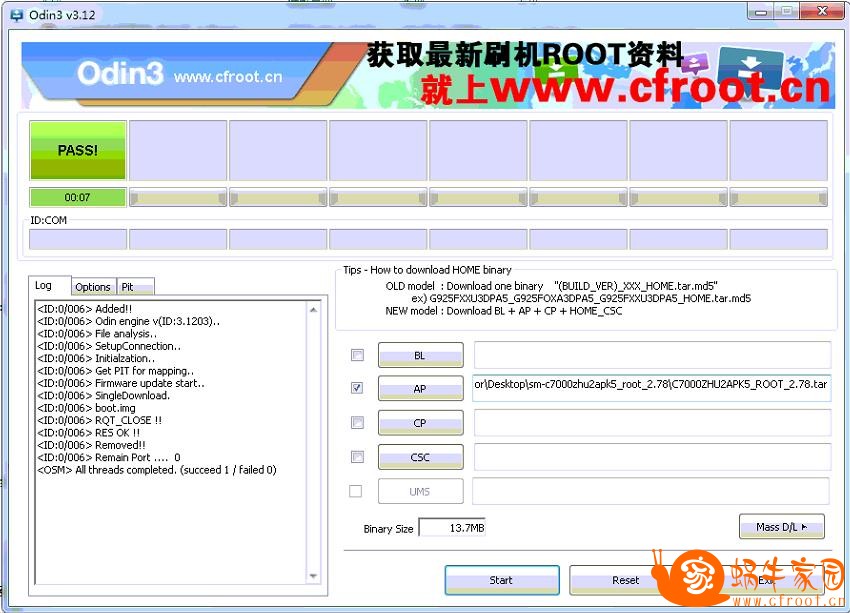Click the Odin3 www.cfroot.cn banner logo

tap(179, 73)
